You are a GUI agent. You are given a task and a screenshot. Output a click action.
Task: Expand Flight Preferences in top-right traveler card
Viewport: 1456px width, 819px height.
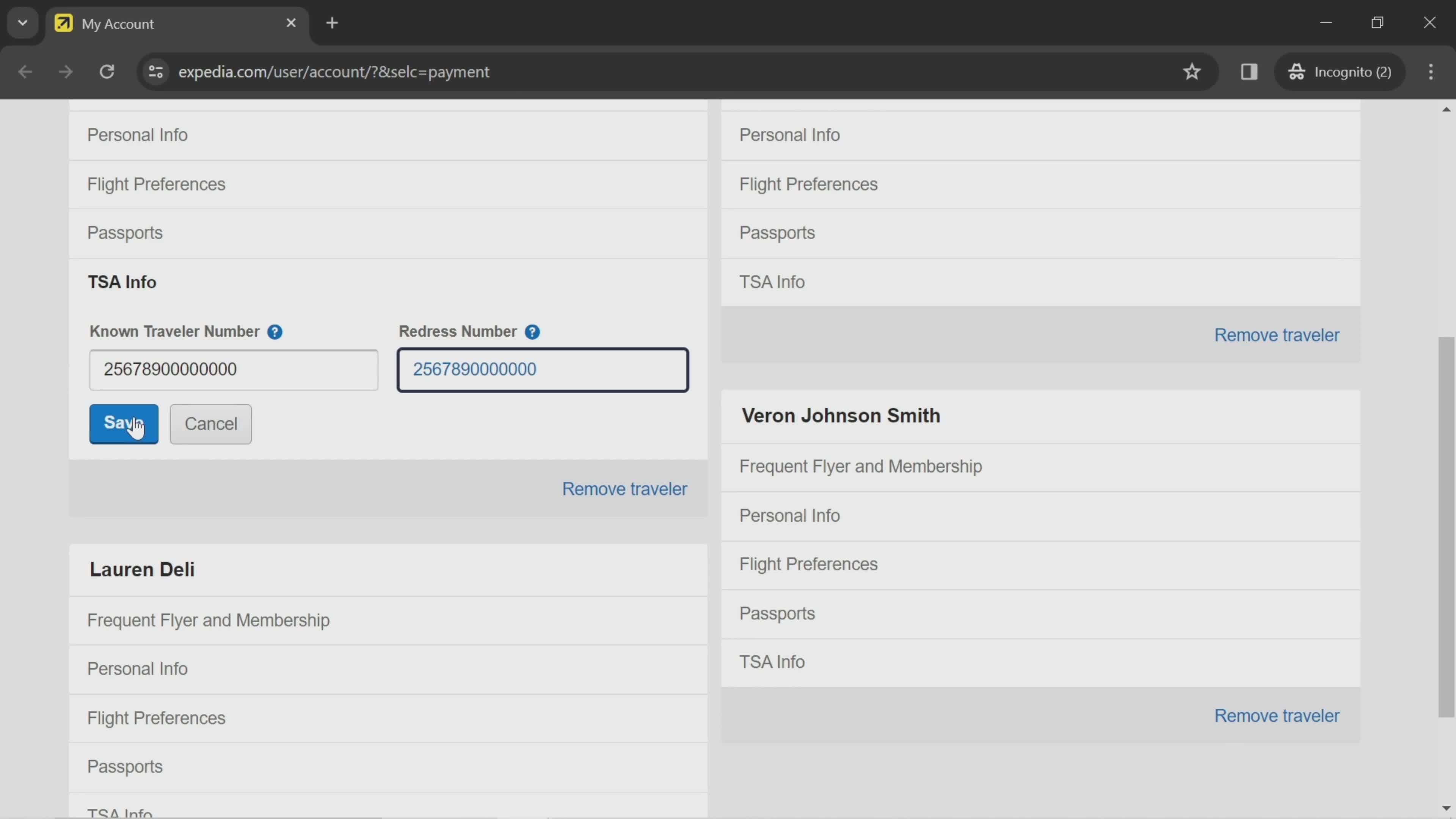pos(1040,184)
